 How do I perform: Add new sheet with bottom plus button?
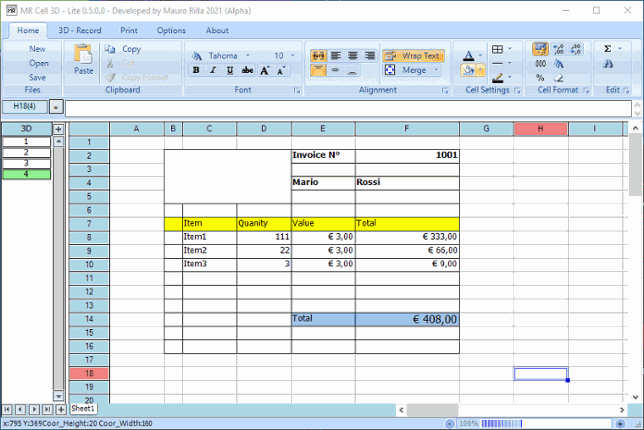(x=61, y=409)
